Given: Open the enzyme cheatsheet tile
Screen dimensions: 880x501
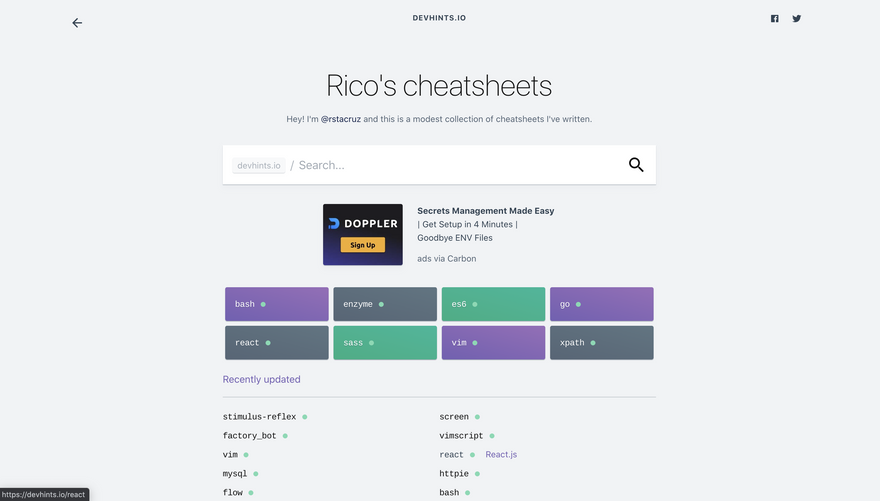Looking at the screenshot, I should (x=385, y=304).
